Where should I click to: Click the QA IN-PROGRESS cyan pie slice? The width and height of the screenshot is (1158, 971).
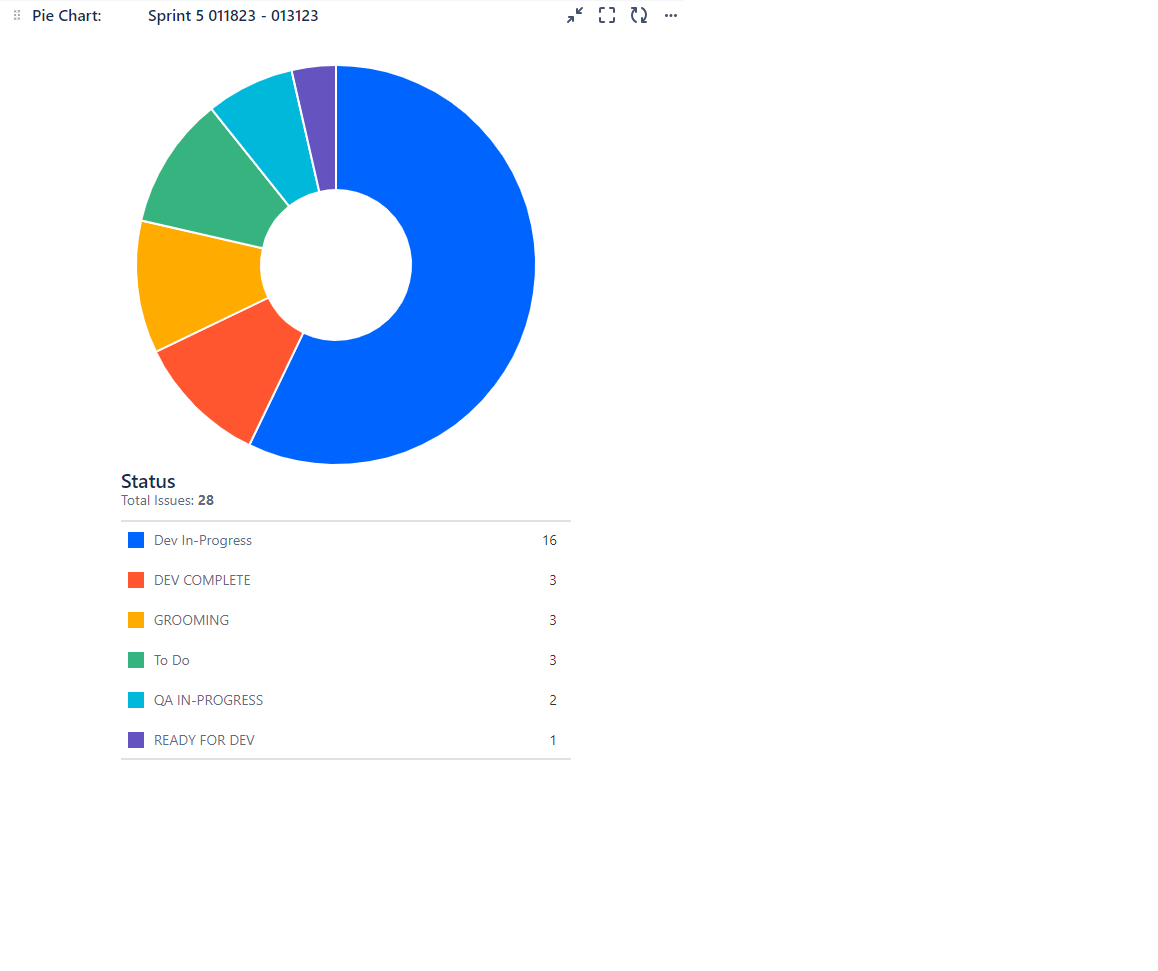coord(272,133)
